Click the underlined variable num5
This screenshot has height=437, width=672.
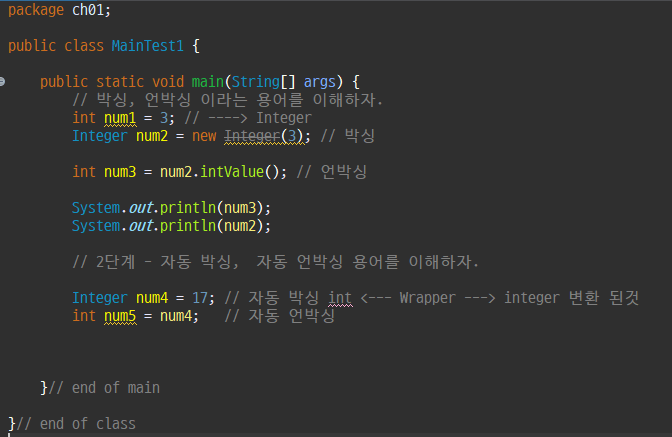coord(120,316)
